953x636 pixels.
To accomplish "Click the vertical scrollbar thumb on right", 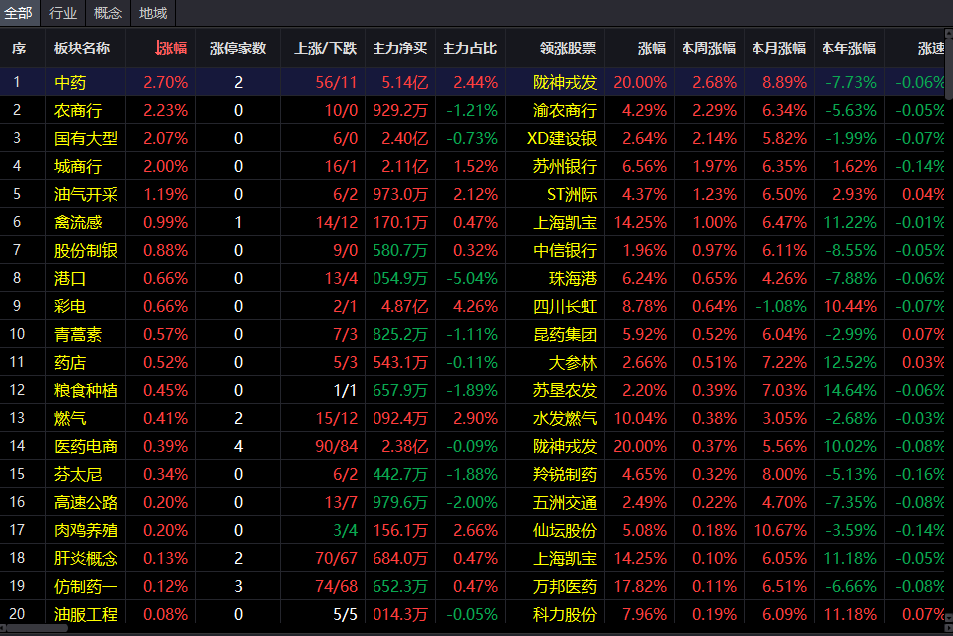I will pos(949,69).
